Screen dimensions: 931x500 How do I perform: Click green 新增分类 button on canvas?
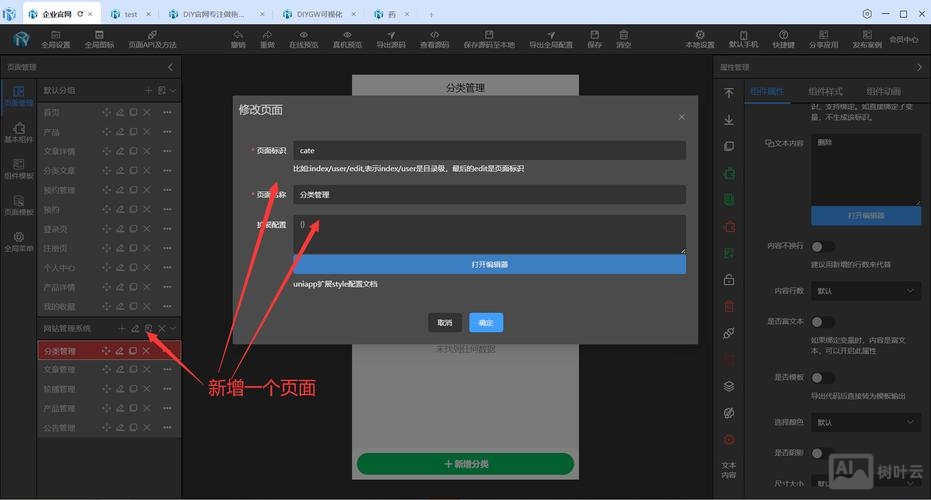pyautogui.click(x=466, y=464)
